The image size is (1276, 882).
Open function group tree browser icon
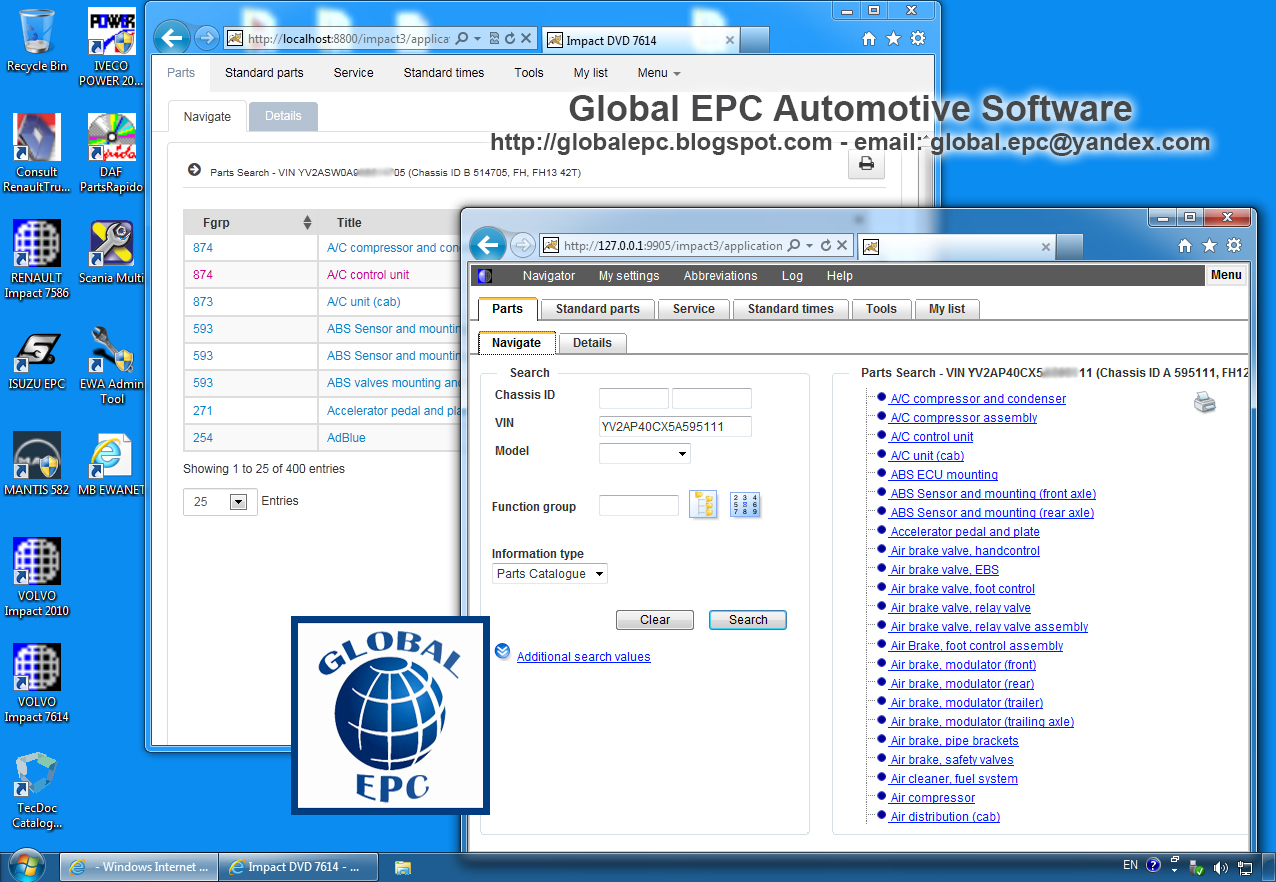pyautogui.click(x=703, y=505)
